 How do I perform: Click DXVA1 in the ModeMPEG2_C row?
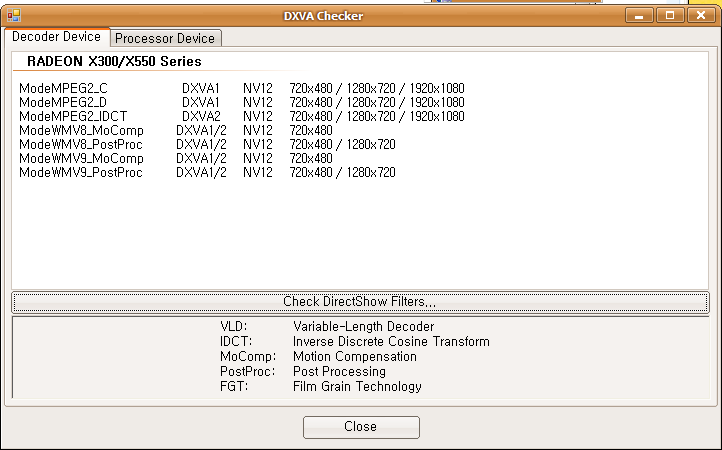point(201,88)
